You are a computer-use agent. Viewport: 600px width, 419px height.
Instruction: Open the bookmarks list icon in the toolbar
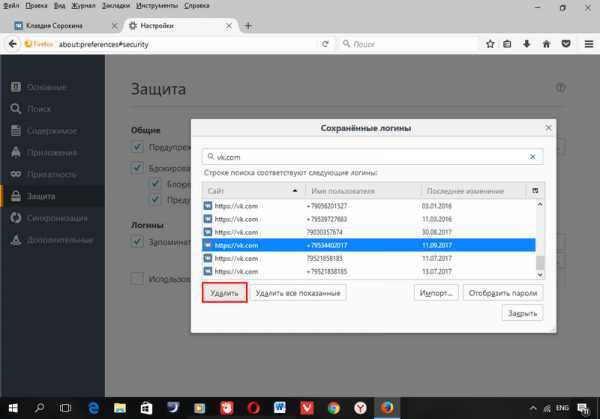click(x=507, y=44)
